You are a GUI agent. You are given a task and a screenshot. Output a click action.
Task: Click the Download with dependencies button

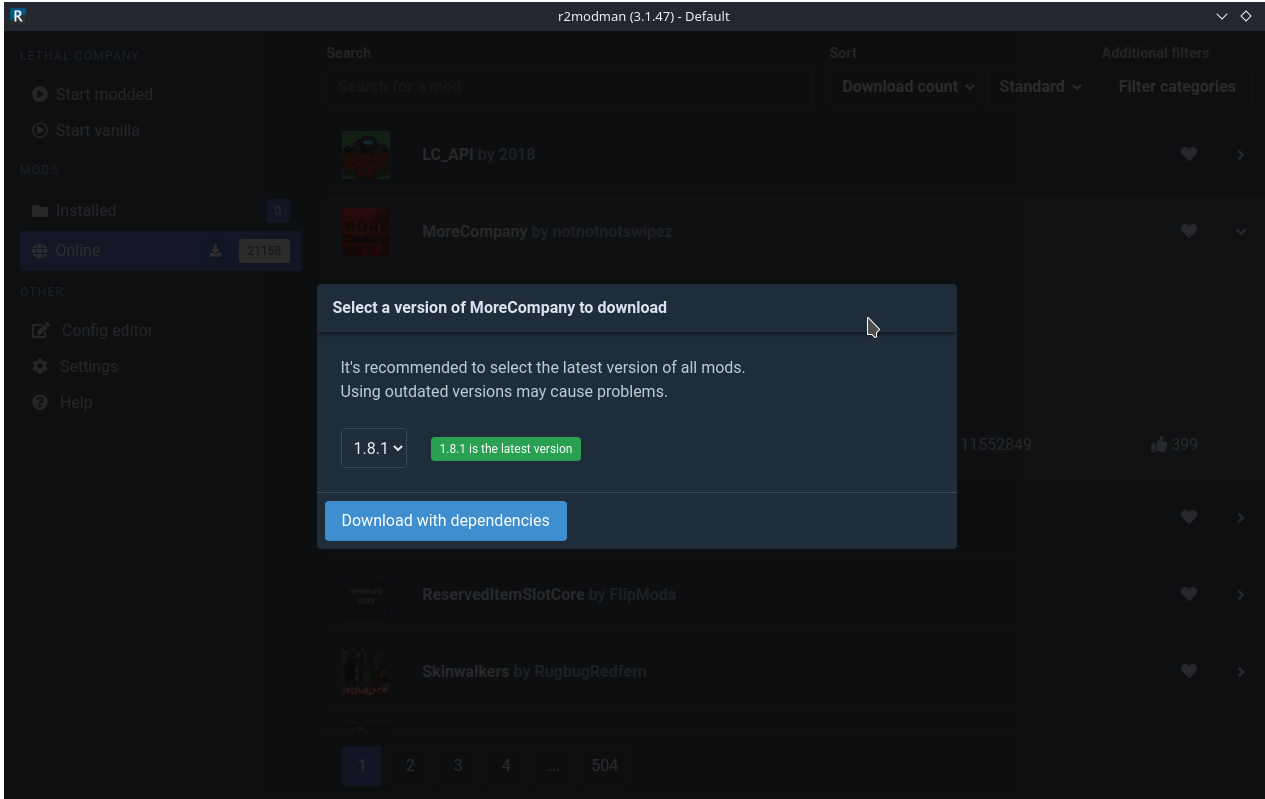point(446,521)
